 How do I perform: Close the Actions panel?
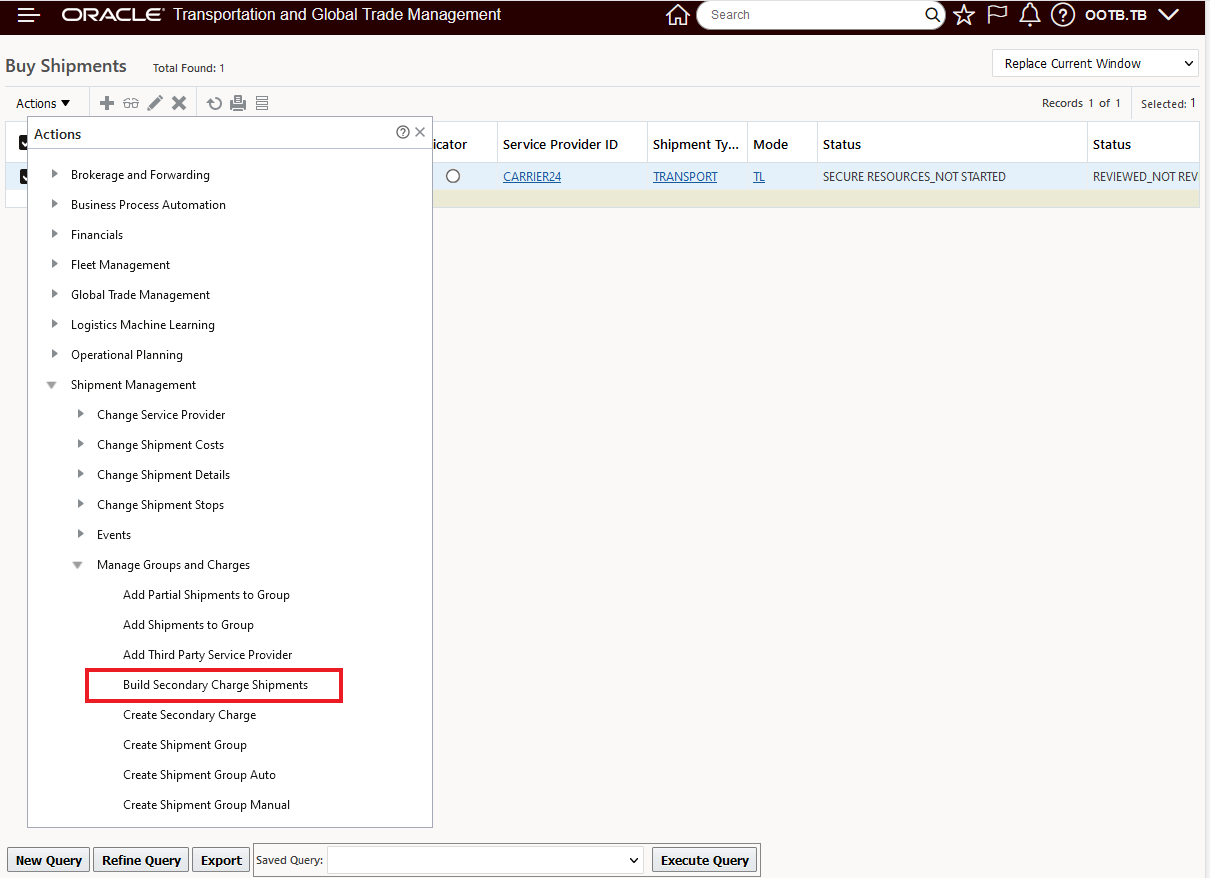[x=420, y=132]
